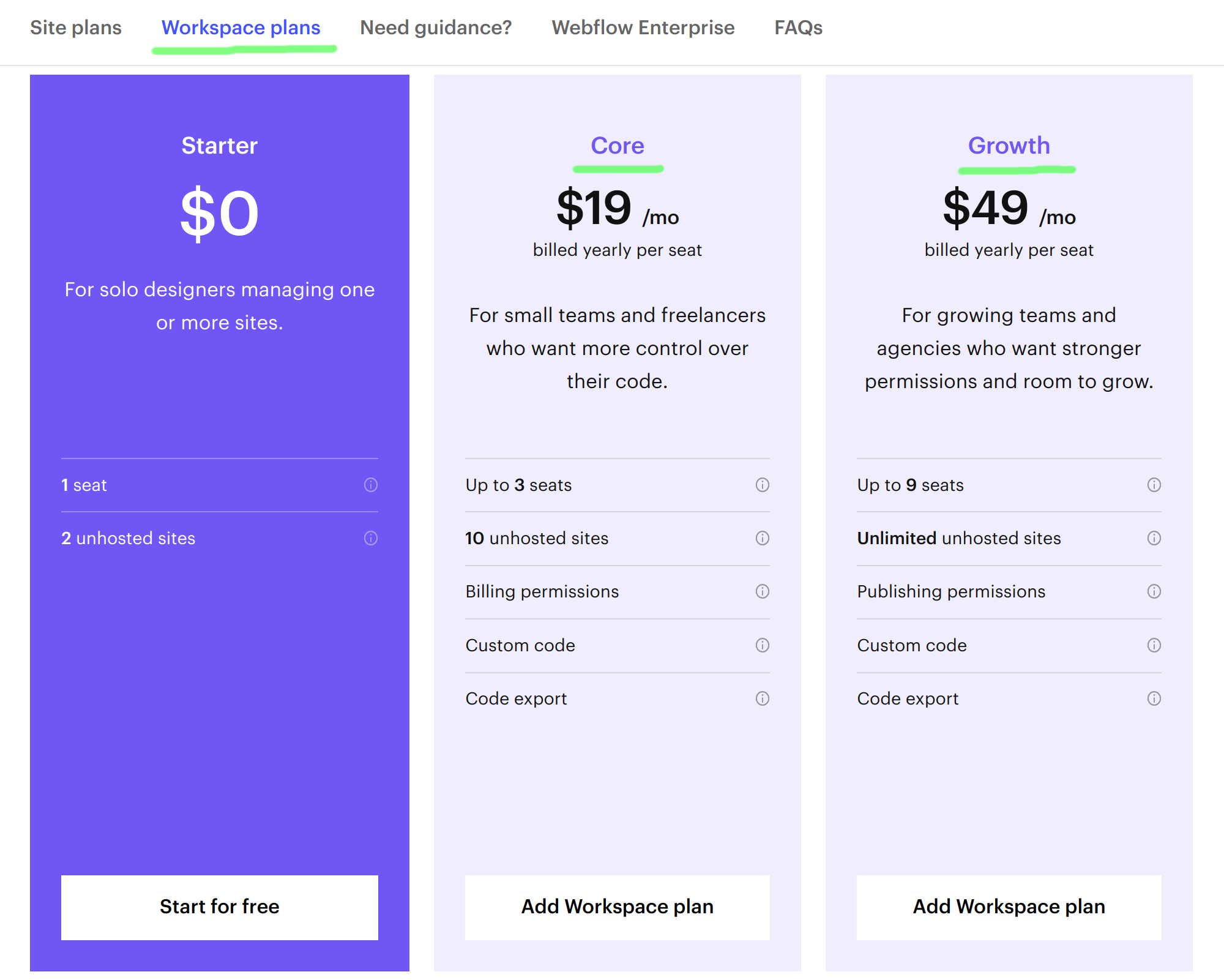1224x980 pixels.
Task: Jump to FAQs tab
Action: point(799,28)
